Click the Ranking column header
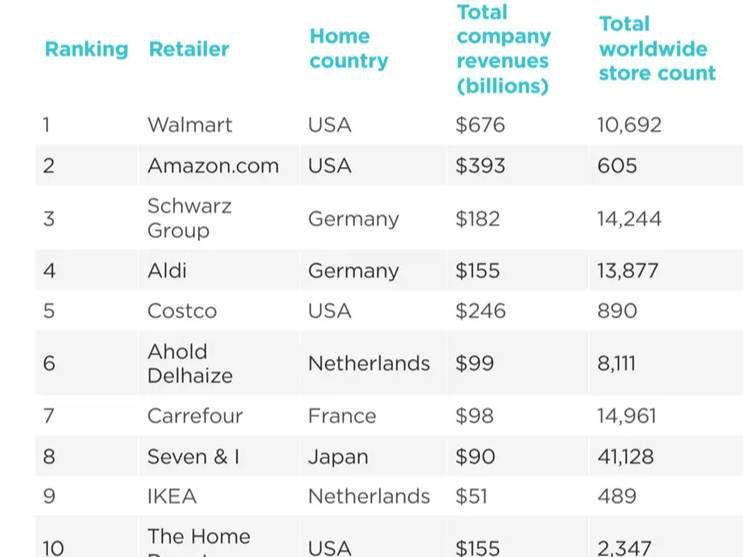The height and width of the screenshot is (557, 743). (86, 49)
